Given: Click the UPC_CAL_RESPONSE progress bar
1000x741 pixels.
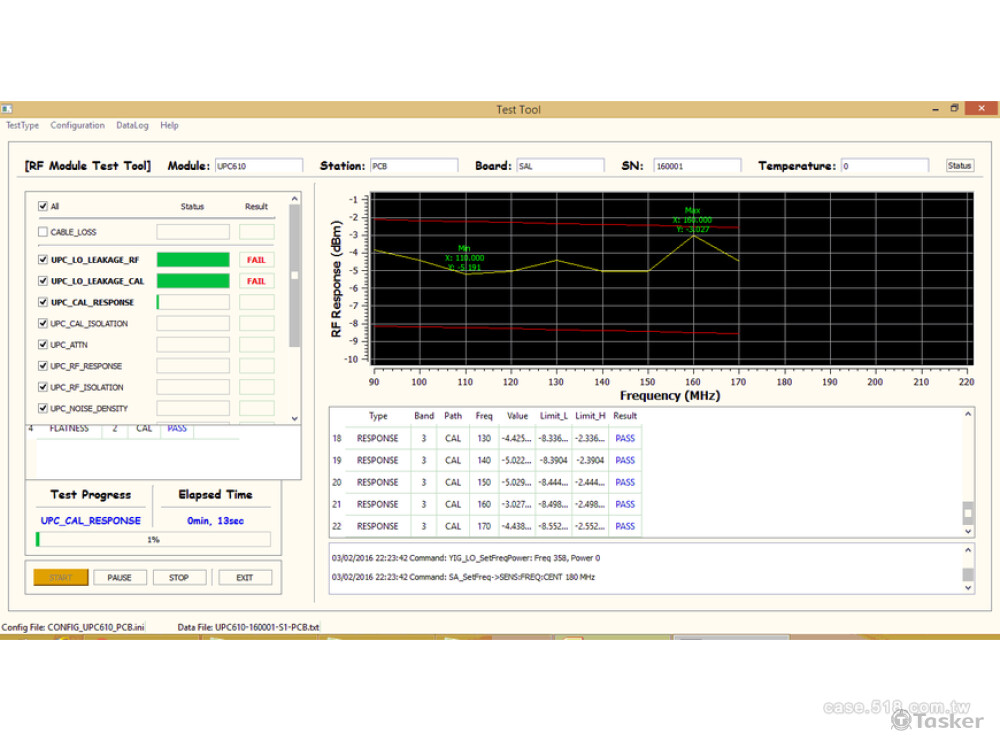Looking at the screenshot, I should pos(194,302).
